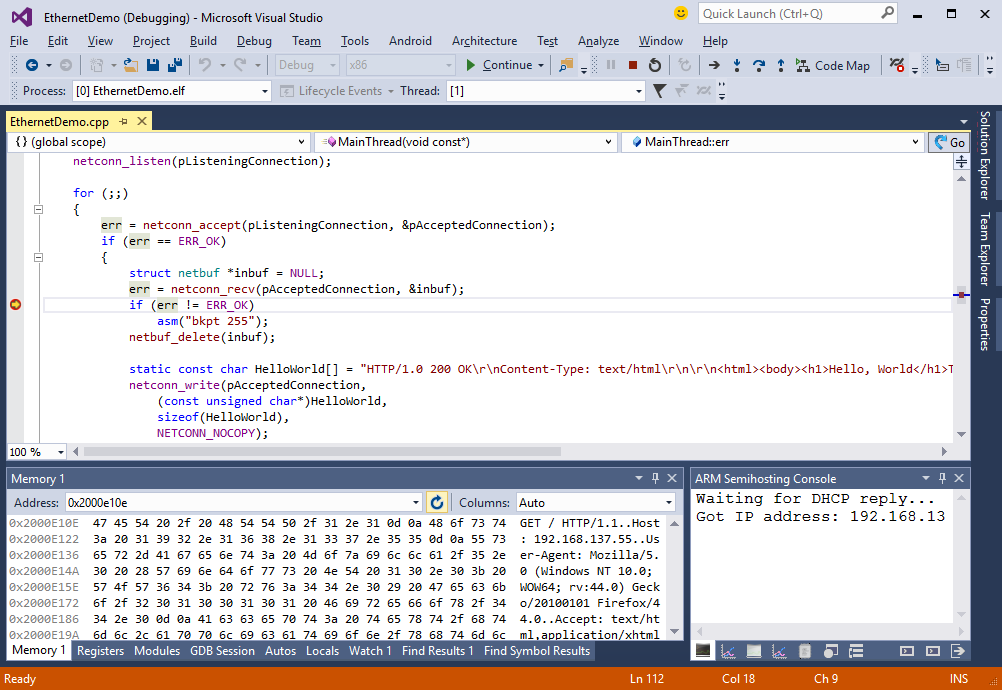Save the current file with the floppy icon
Viewport: 1002px width, 690px height.
pos(152,65)
